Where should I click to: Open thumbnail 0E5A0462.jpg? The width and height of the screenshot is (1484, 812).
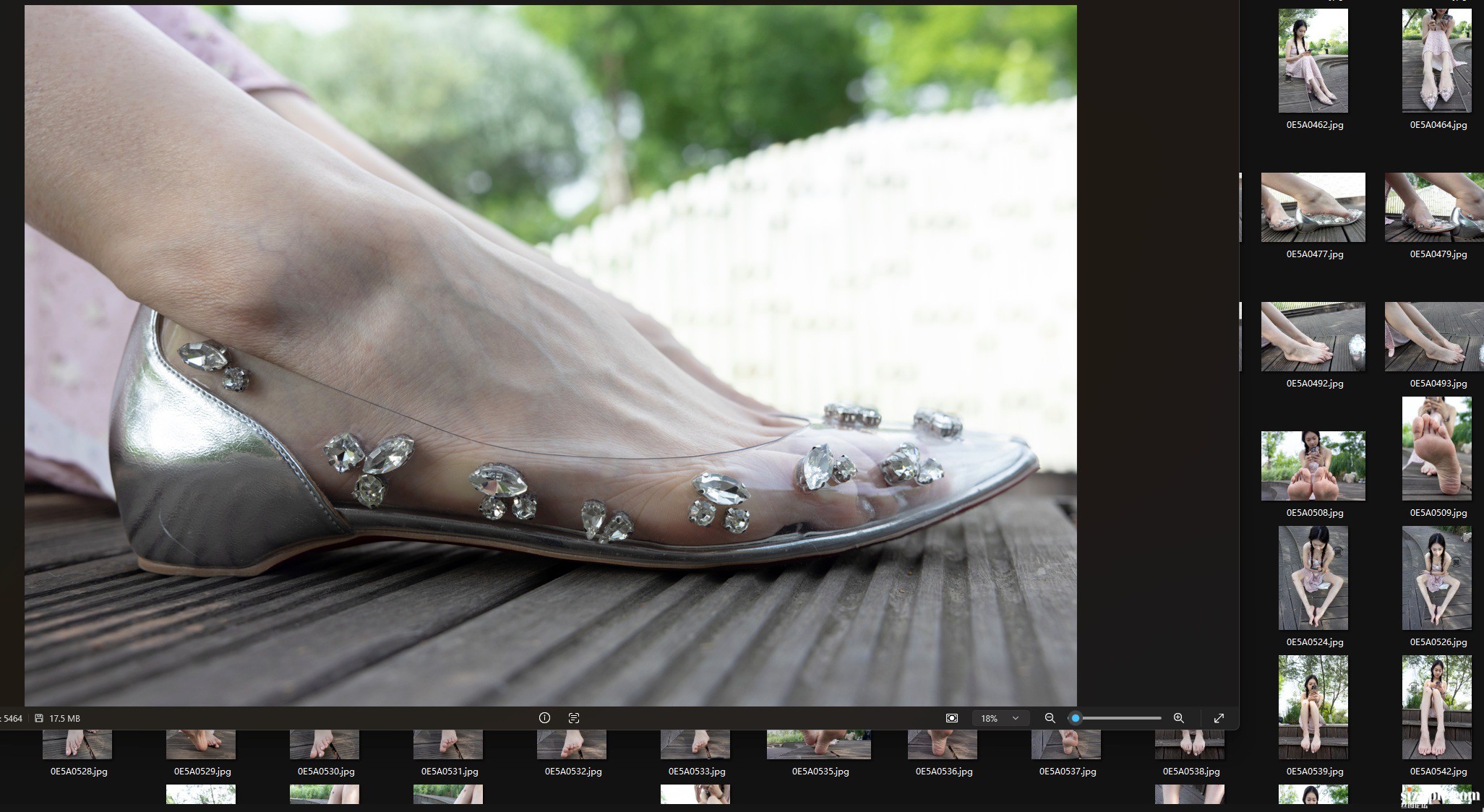[x=1313, y=61]
